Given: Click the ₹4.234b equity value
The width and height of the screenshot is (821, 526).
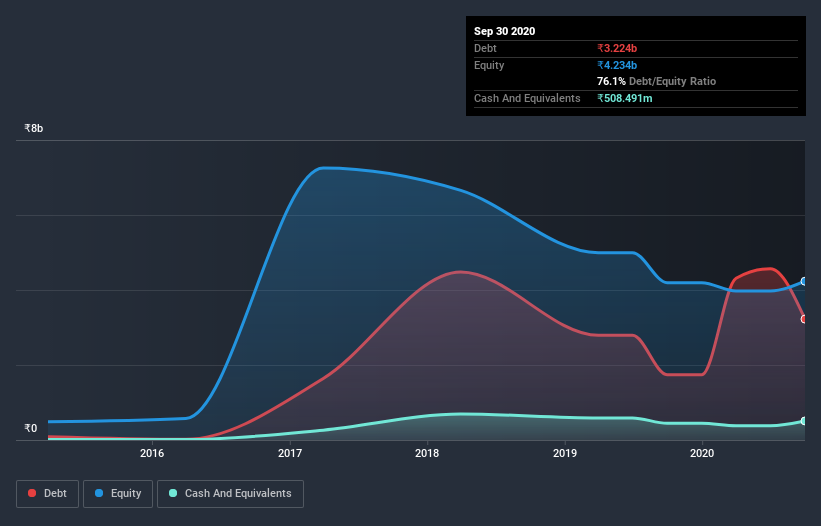Looking at the screenshot, I should (617, 65).
